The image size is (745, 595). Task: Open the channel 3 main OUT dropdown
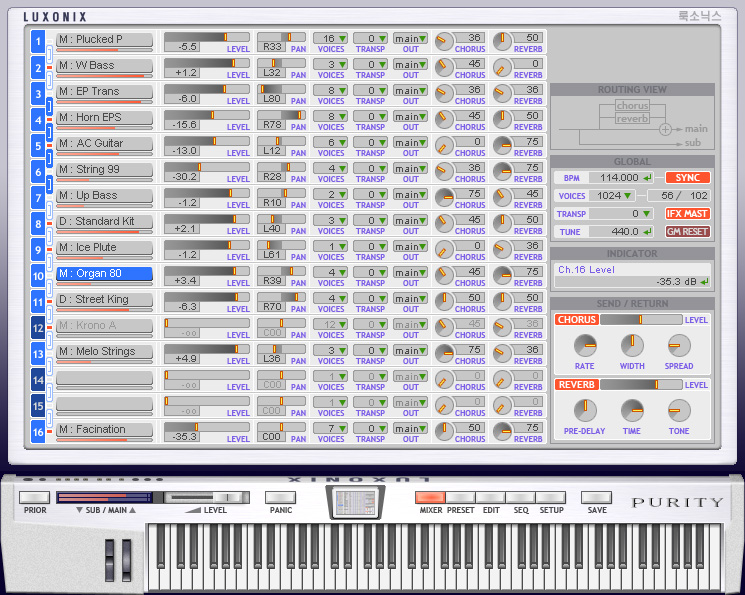point(411,90)
